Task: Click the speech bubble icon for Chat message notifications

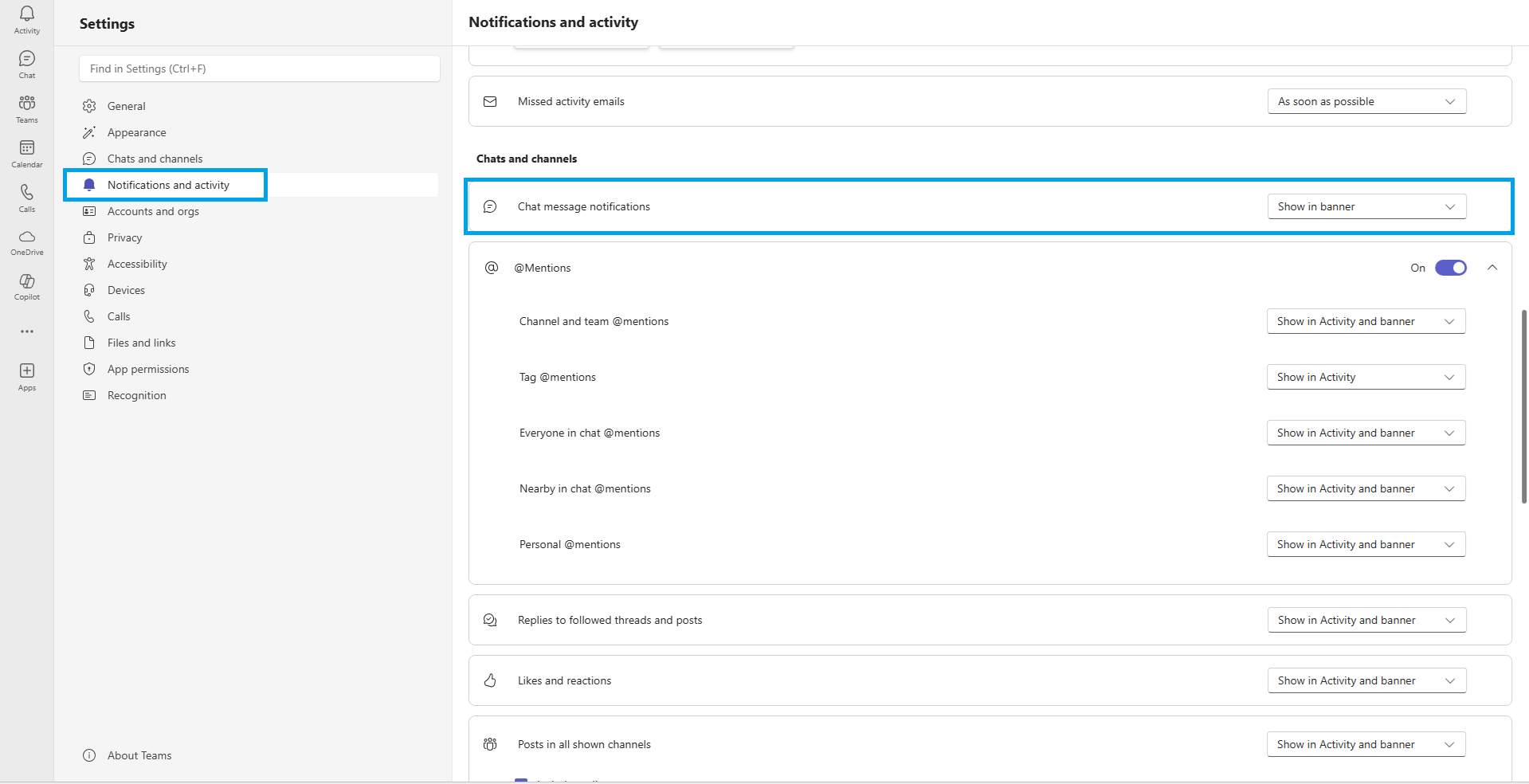Action: pos(490,206)
